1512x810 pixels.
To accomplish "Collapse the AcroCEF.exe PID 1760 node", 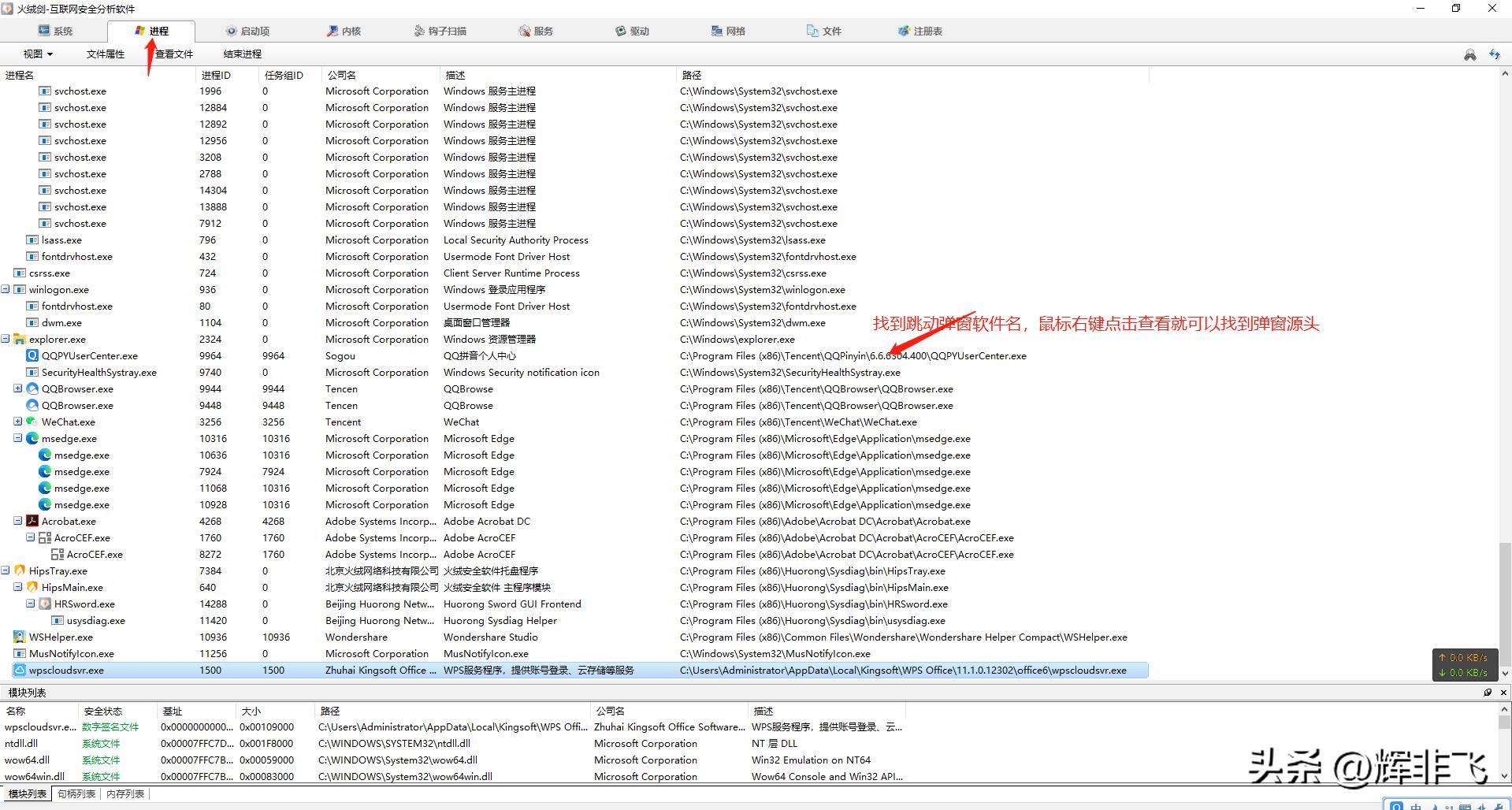I will 31,537.
